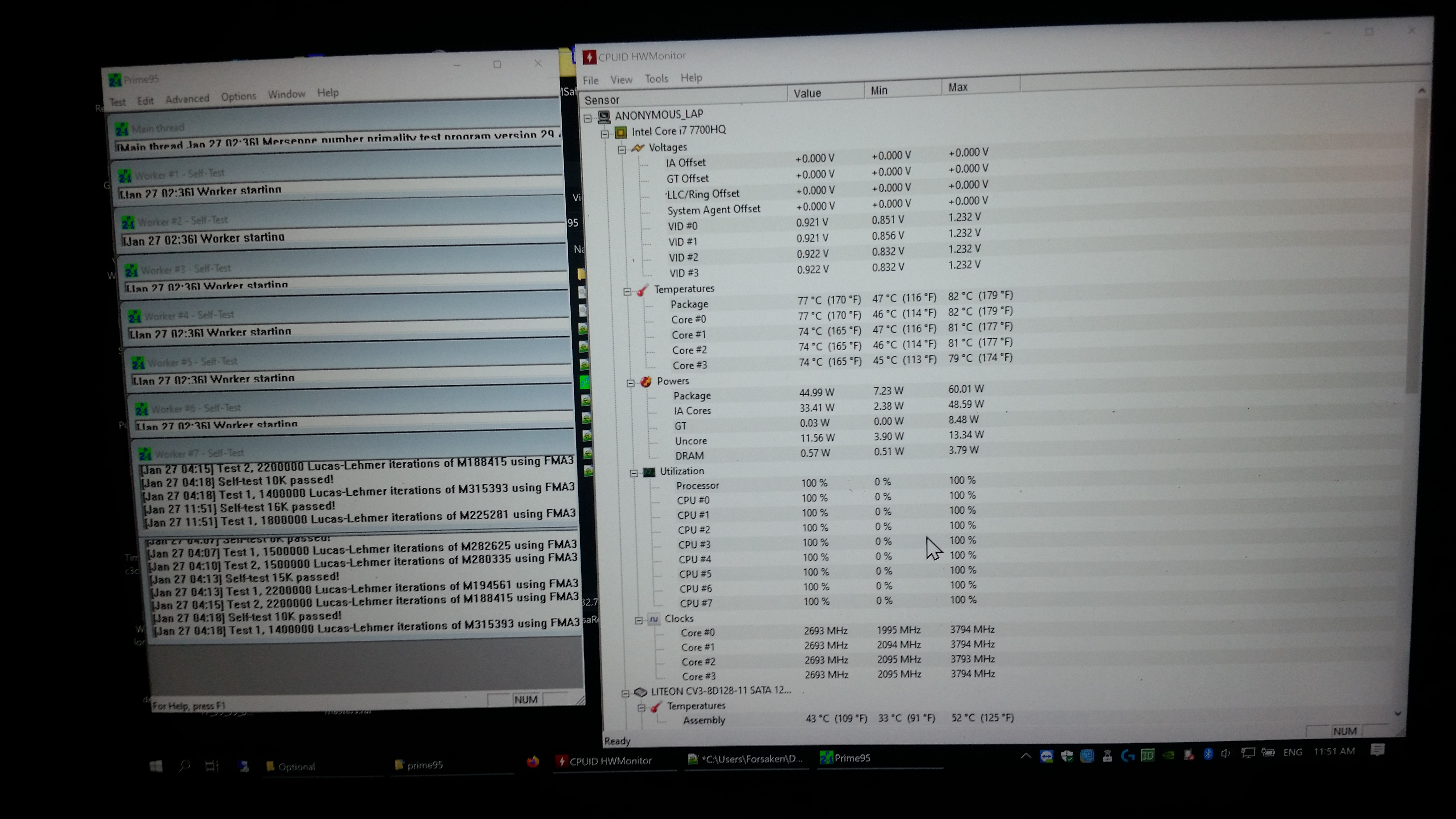Open the Windows Start menu
Image resolution: width=1456 pixels, height=819 pixels.
(x=156, y=766)
